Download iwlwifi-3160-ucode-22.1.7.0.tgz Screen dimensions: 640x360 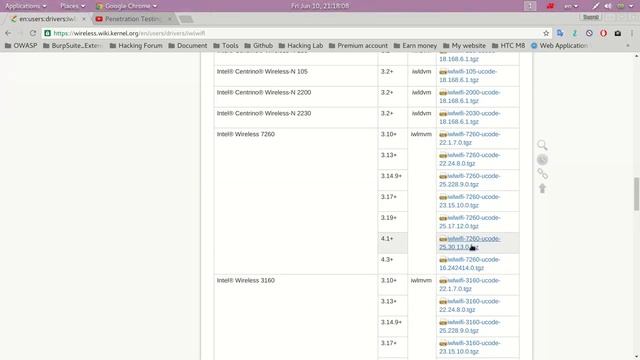pyautogui.click(x=470, y=284)
